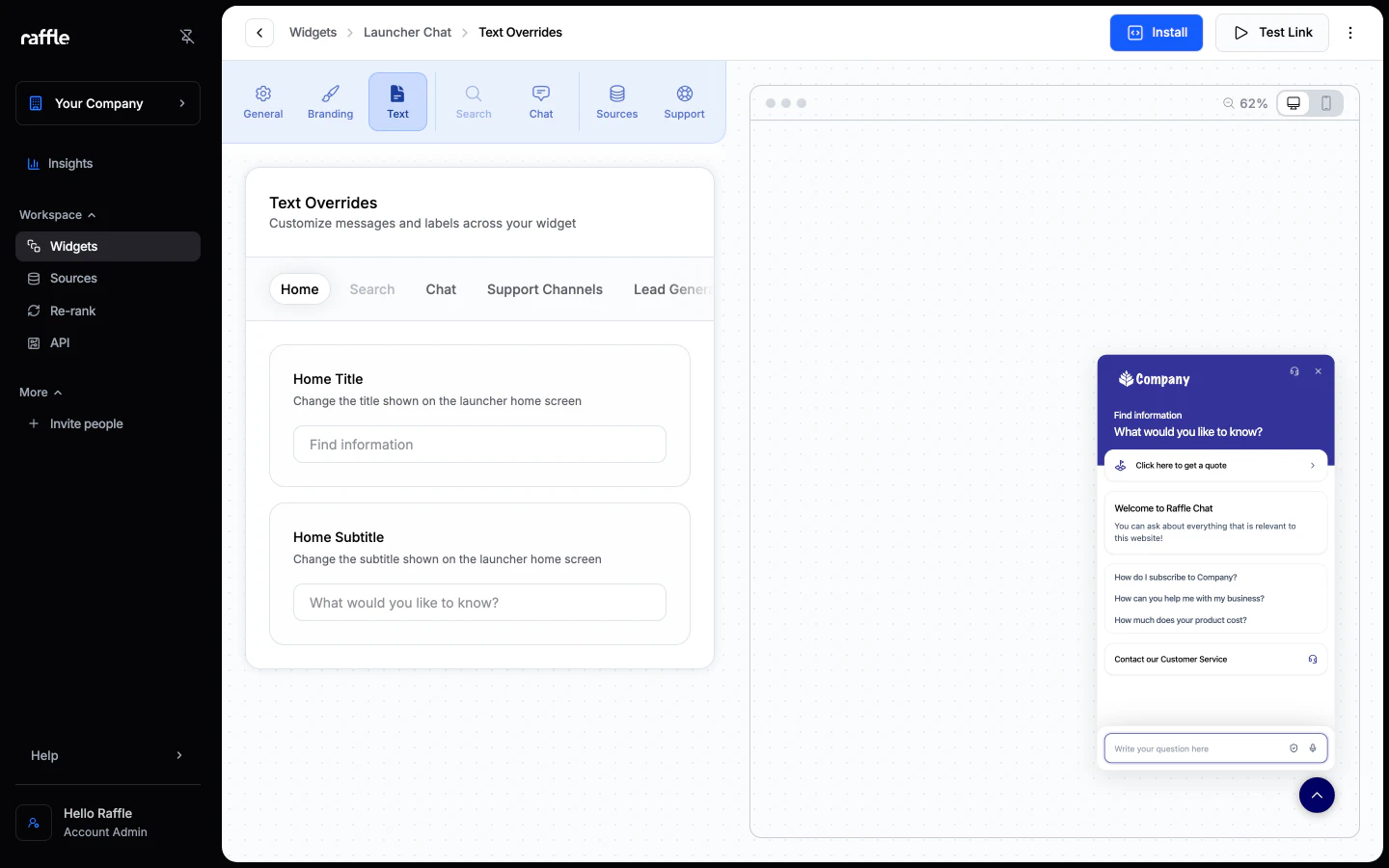
Task: Open Insights in the sidebar
Action: click(108, 164)
